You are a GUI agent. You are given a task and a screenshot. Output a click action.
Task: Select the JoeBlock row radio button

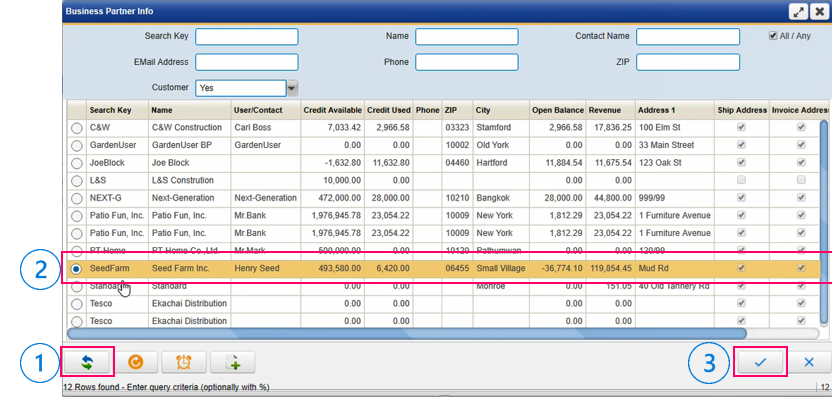(77, 163)
